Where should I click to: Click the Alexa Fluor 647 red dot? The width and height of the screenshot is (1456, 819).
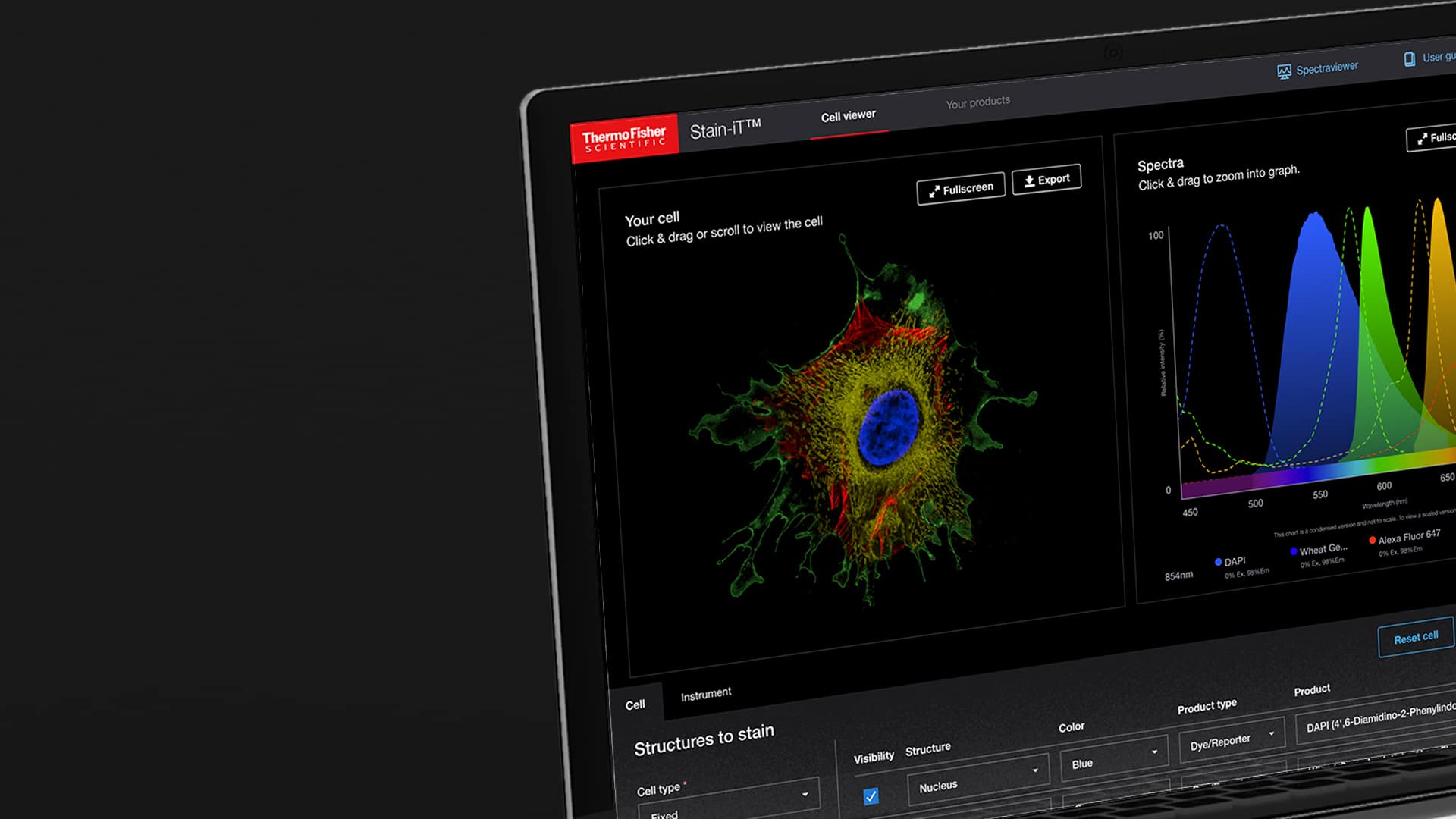tap(1373, 540)
